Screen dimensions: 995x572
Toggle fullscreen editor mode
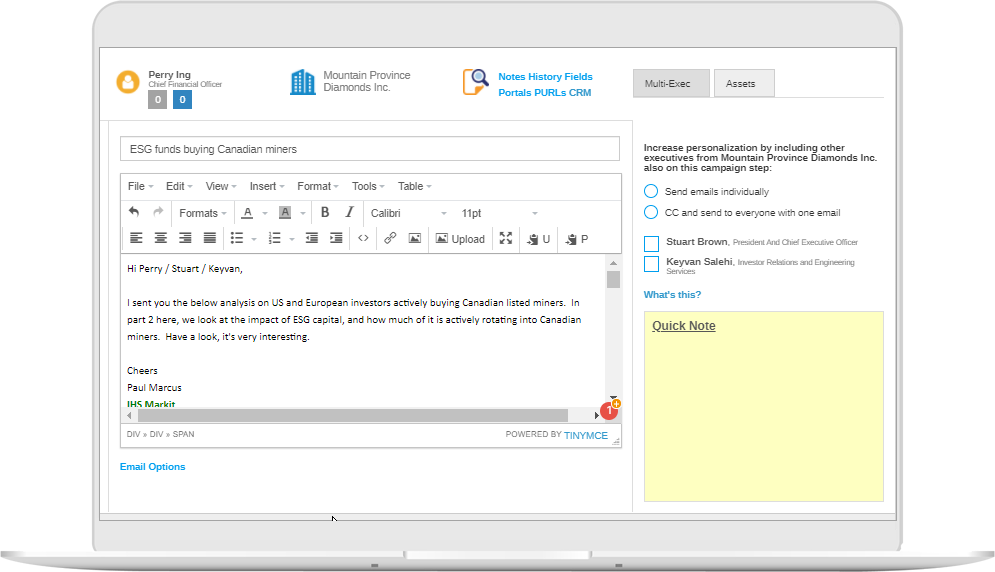tap(506, 238)
